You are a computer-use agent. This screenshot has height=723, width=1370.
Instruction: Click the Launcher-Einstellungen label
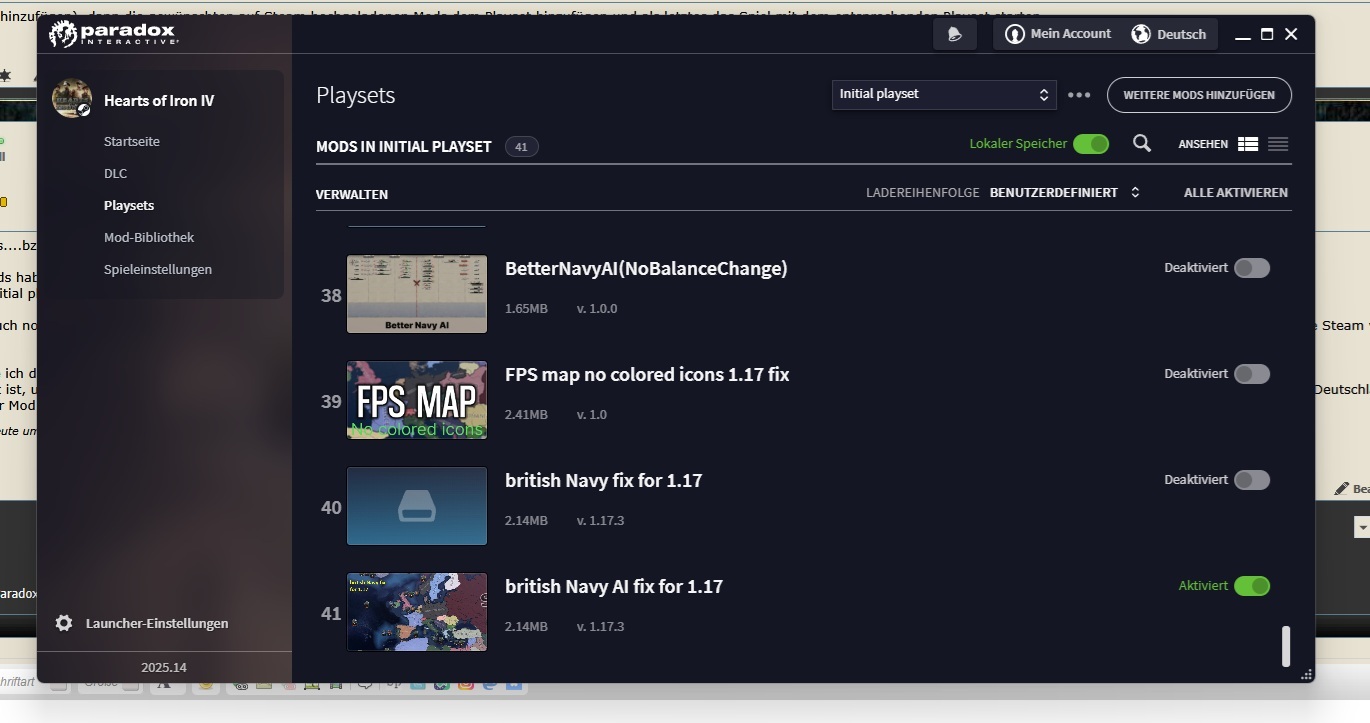point(157,623)
